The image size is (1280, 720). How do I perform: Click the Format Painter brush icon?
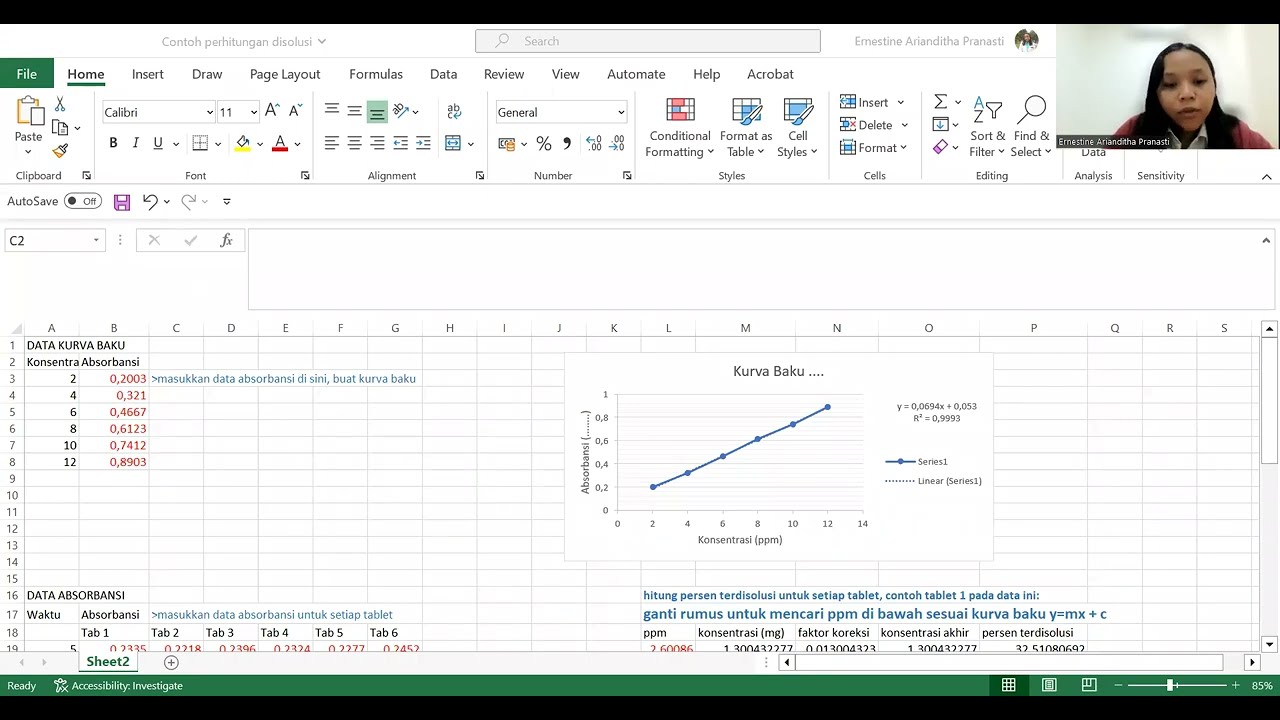(x=60, y=151)
